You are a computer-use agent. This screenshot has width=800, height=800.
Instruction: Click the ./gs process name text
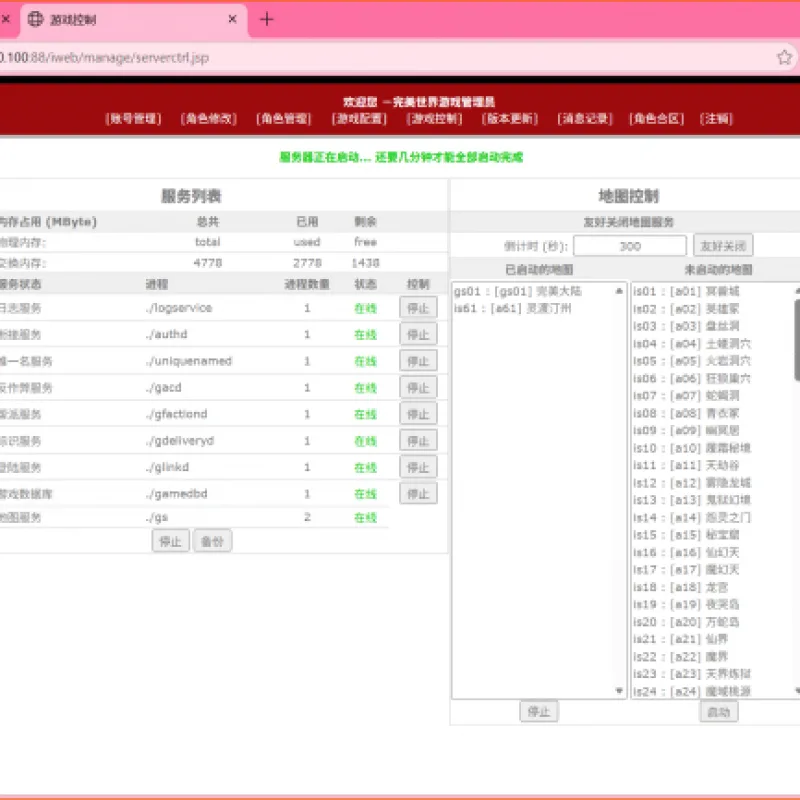coord(157,517)
